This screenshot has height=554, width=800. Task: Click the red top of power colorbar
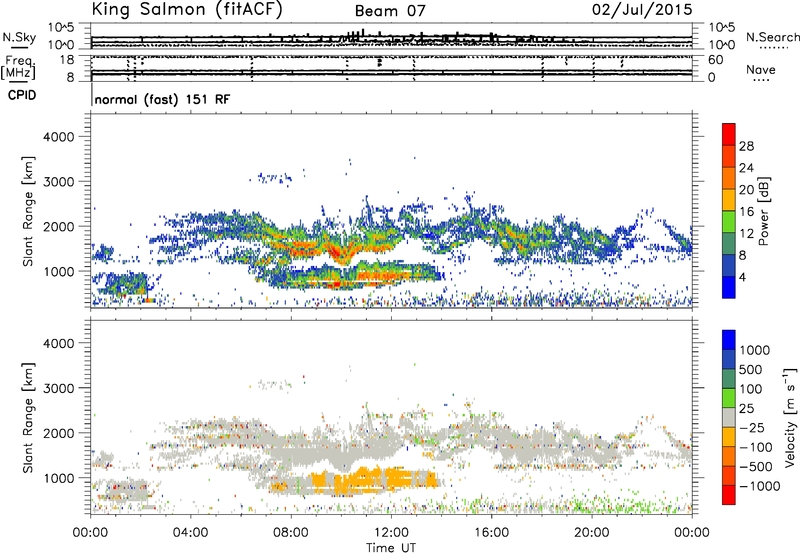tap(729, 134)
